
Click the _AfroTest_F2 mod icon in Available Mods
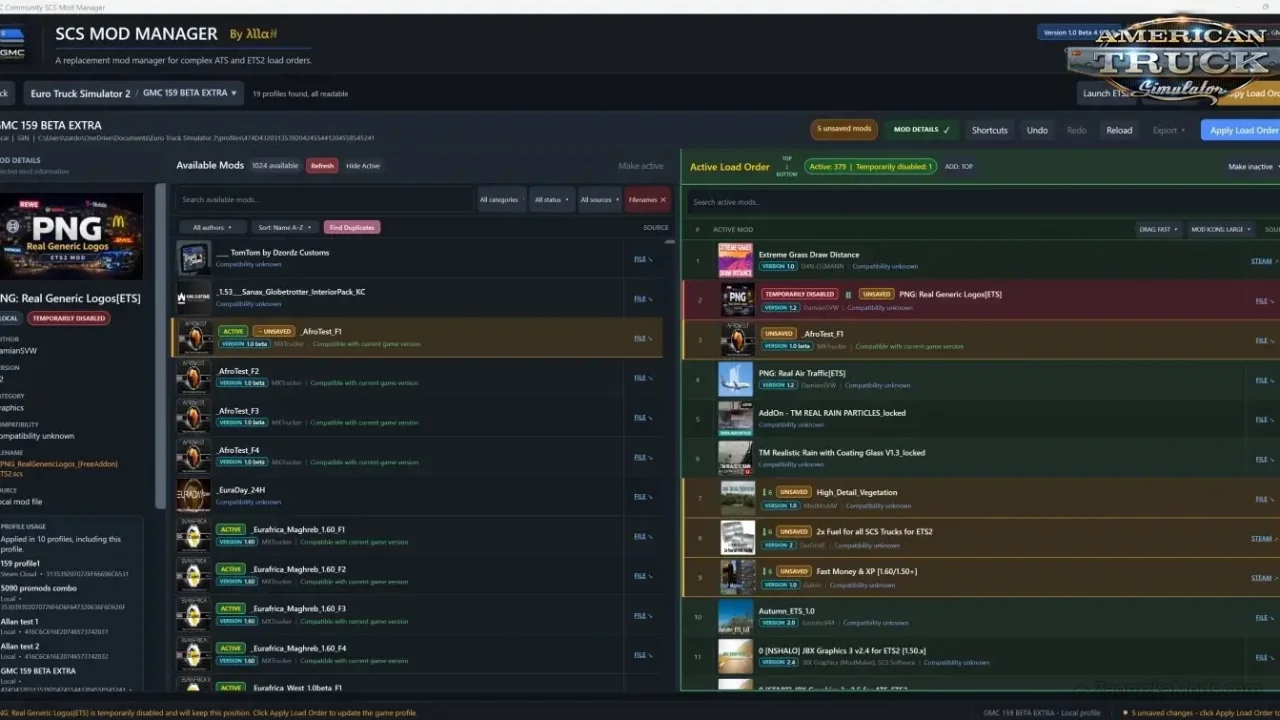point(194,377)
